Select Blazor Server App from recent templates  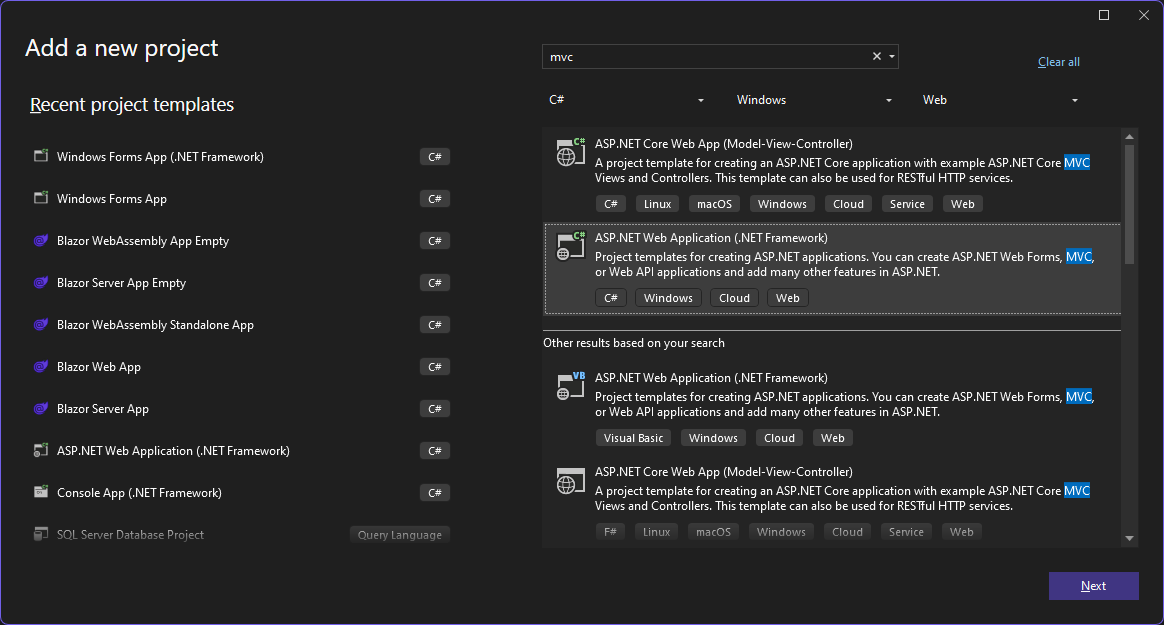[103, 409]
